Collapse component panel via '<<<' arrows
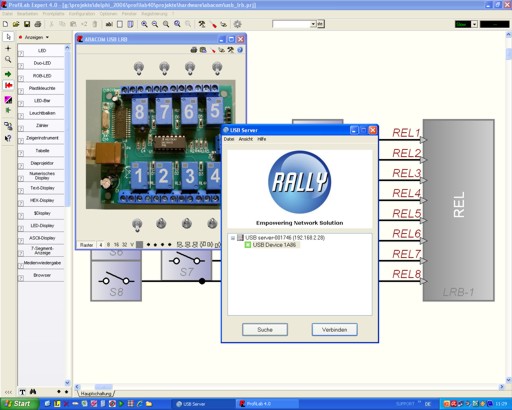The image size is (512, 410). (8, 392)
